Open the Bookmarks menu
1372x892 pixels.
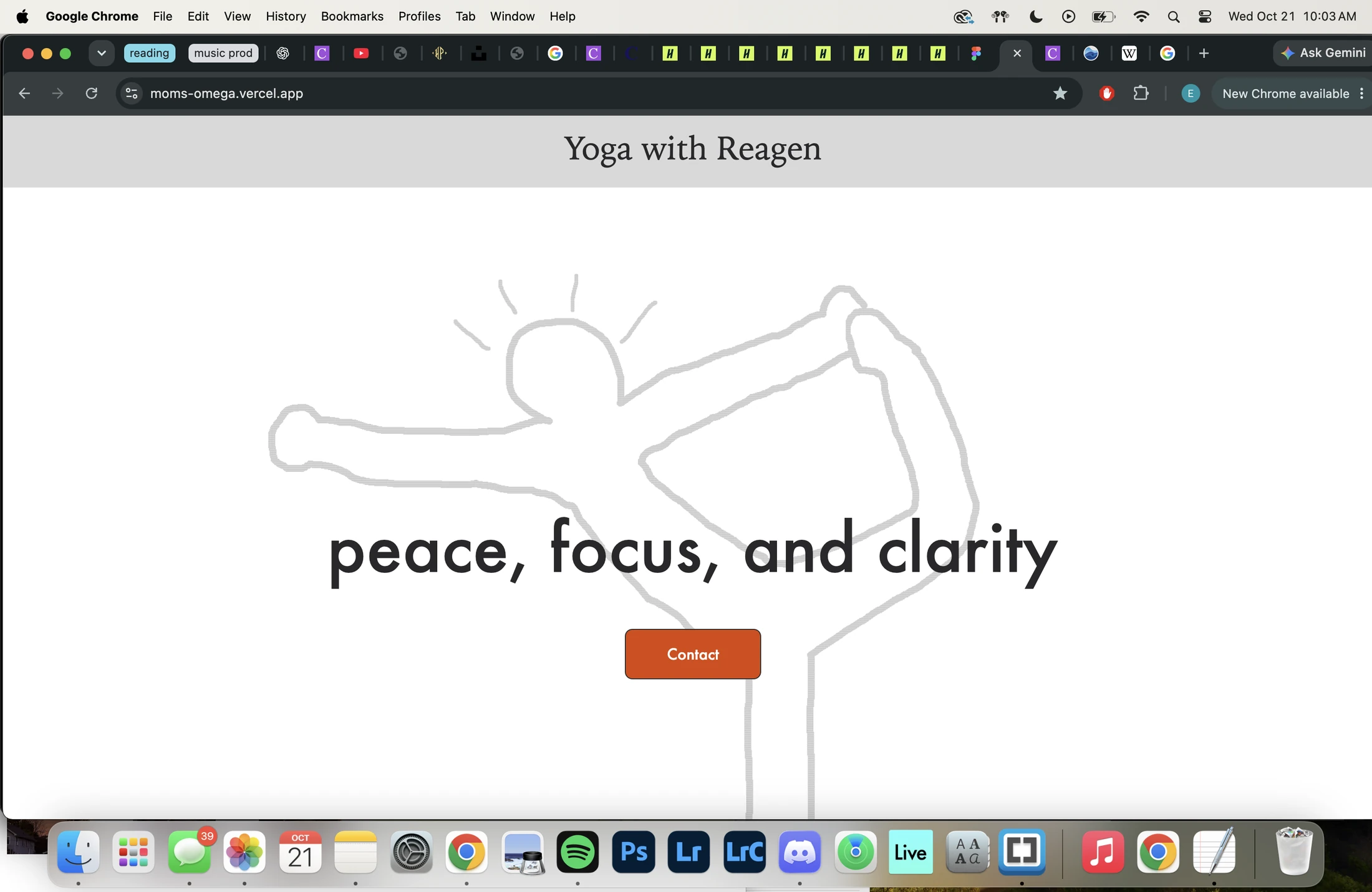coord(352,16)
